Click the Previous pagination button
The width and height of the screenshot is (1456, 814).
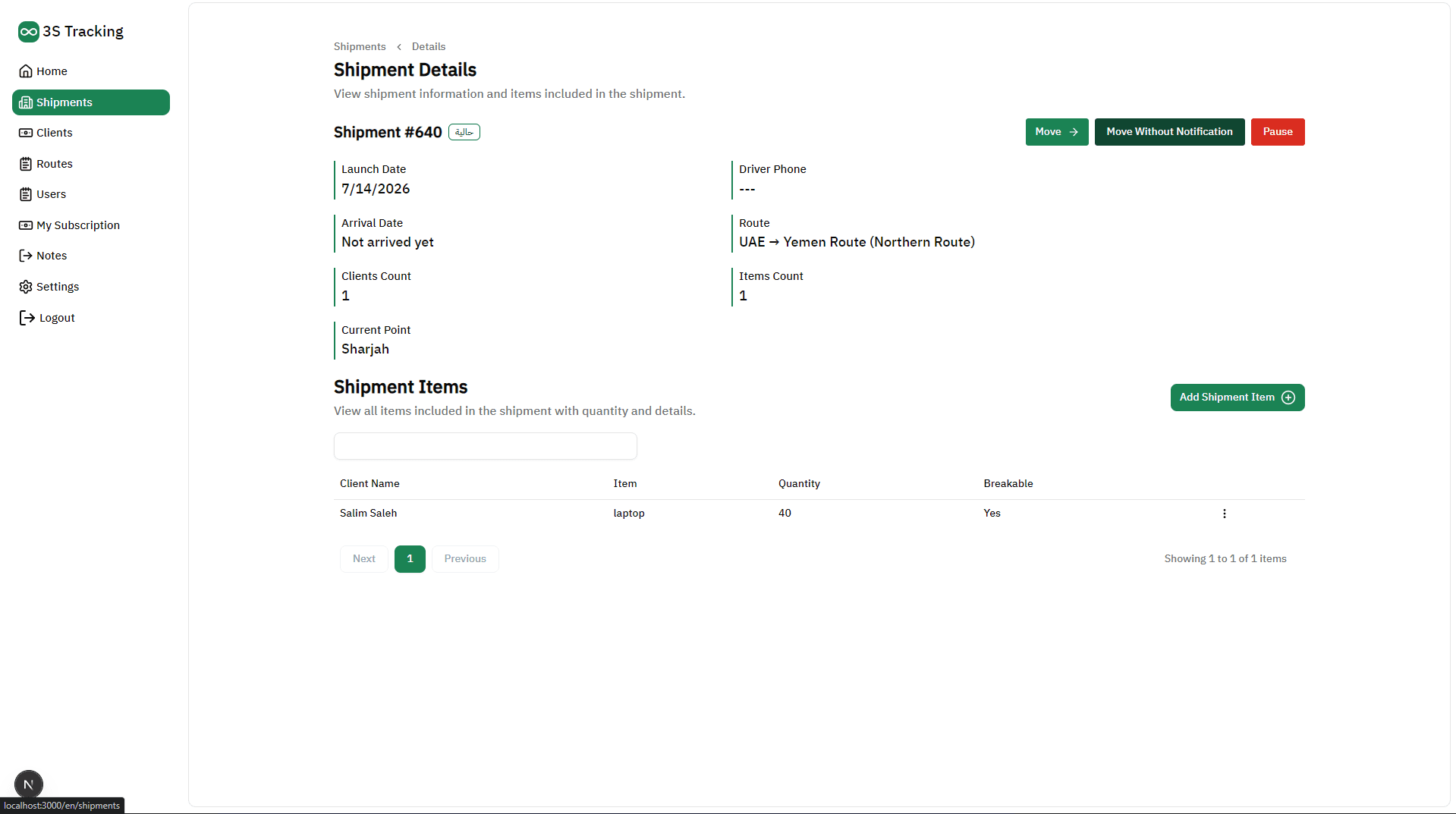click(x=465, y=559)
